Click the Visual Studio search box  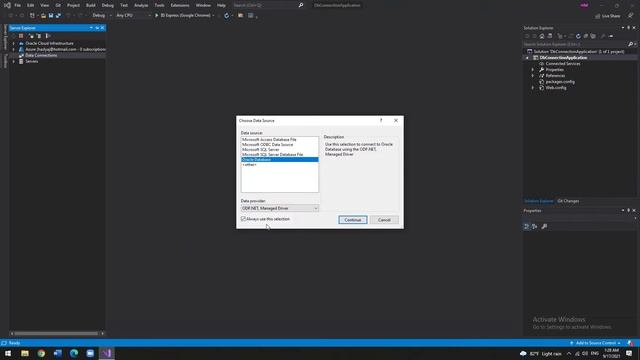(x=268, y=5)
